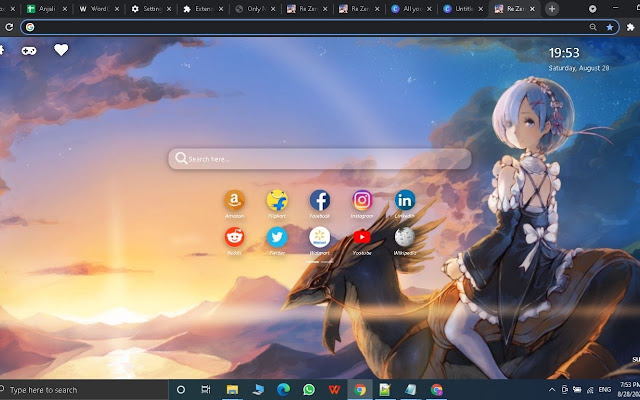640x400 pixels.
Task: Click the 'Search here...' box
Action: point(320,159)
